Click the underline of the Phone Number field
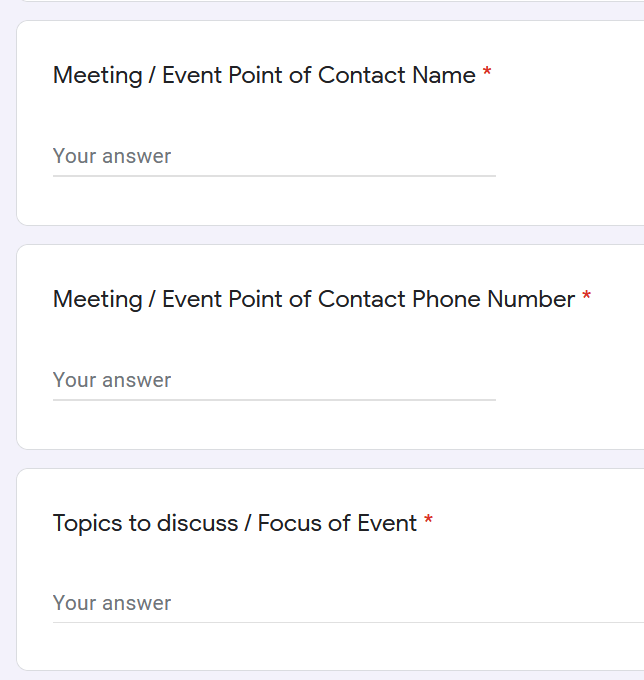 [274, 400]
